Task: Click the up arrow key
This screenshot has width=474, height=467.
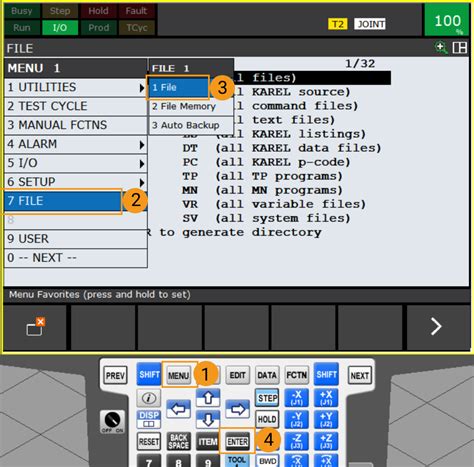Action: (x=208, y=397)
